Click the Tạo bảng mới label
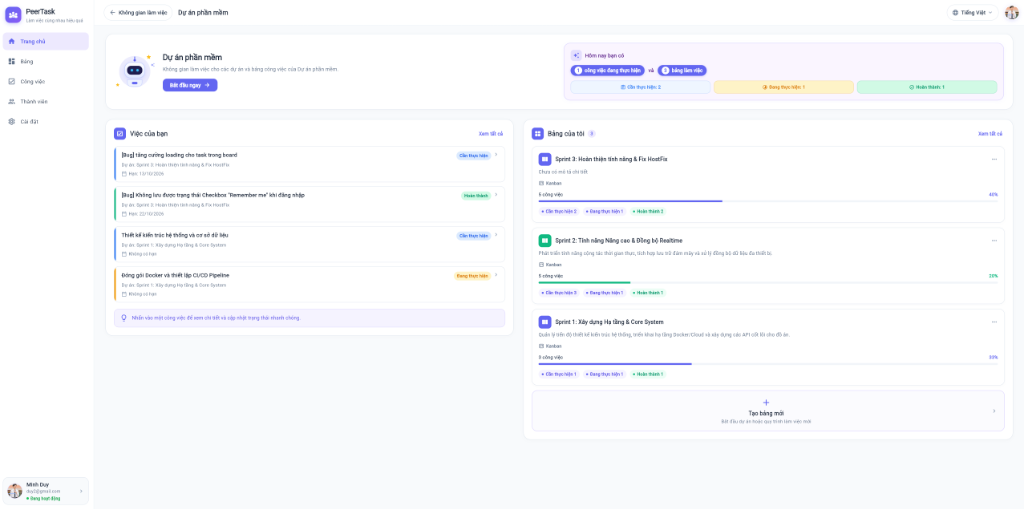The width and height of the screenshot is (1024, 509). (766, 414)
